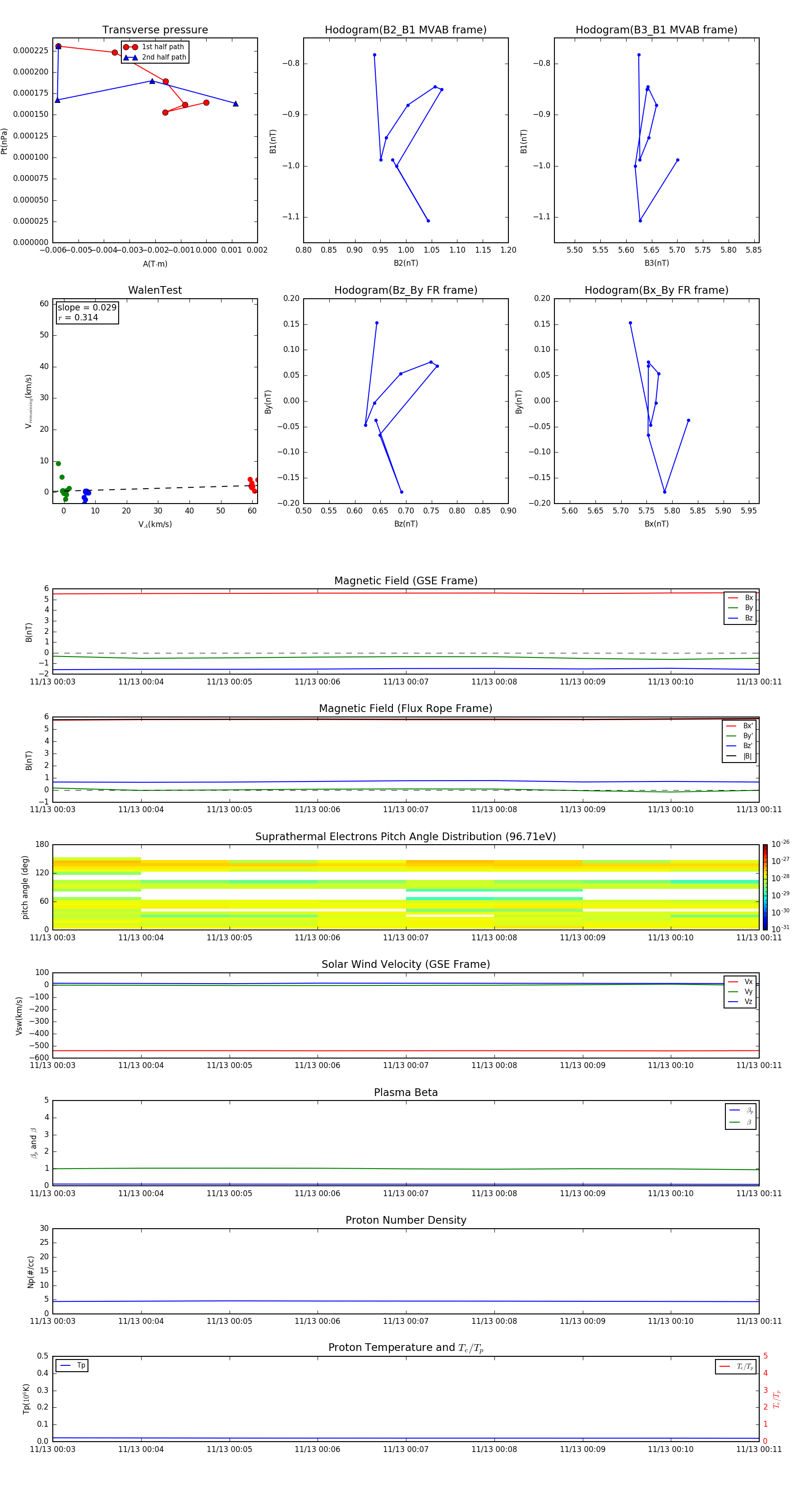Image resolution: width=812 pixels, height=1489 pixels.
Task: Click the 'Plasma Beta' plot title
Action: (x=406, y=1092)
